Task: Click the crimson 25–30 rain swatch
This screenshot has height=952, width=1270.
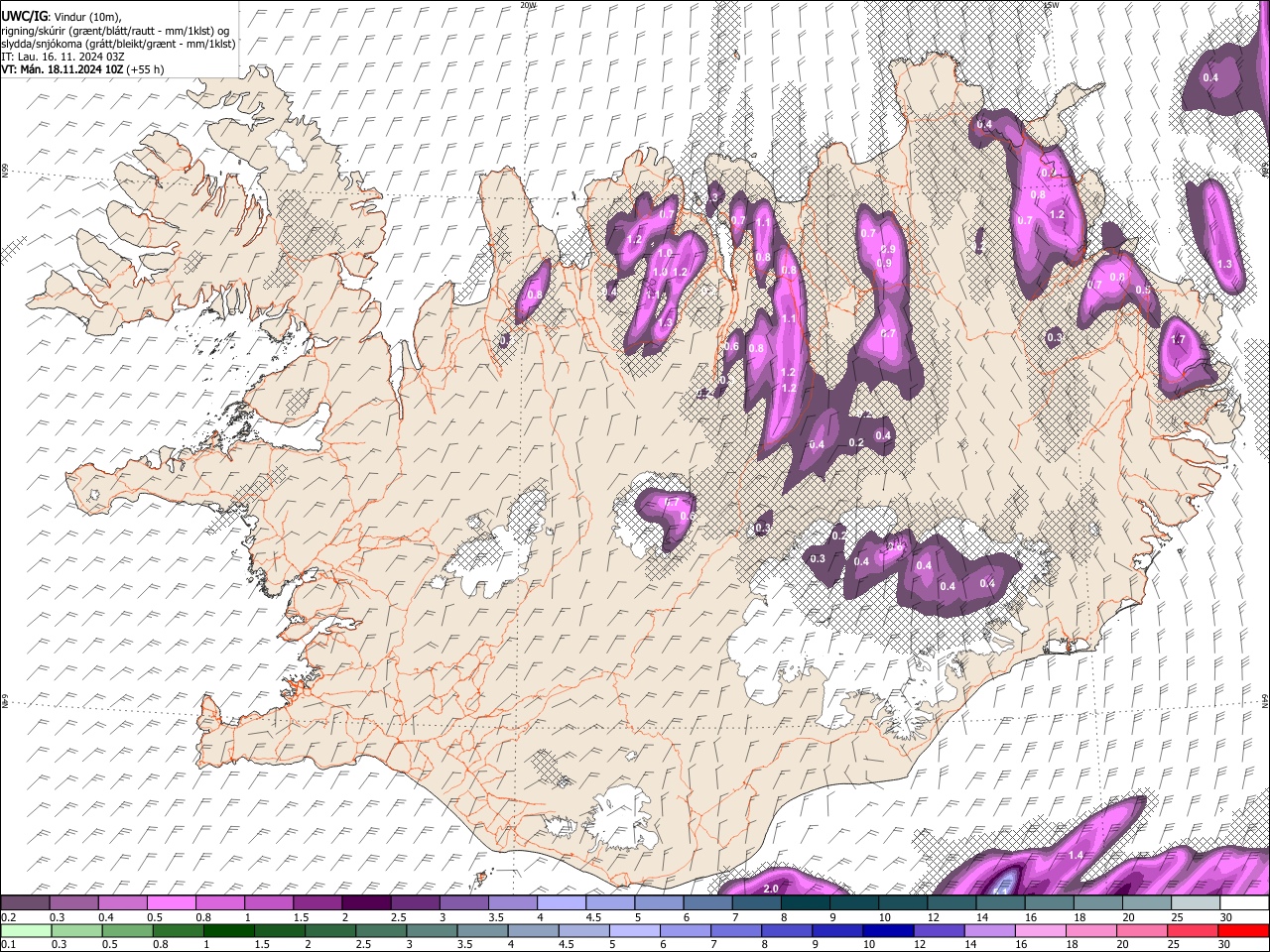Action: coord(1191,930)
